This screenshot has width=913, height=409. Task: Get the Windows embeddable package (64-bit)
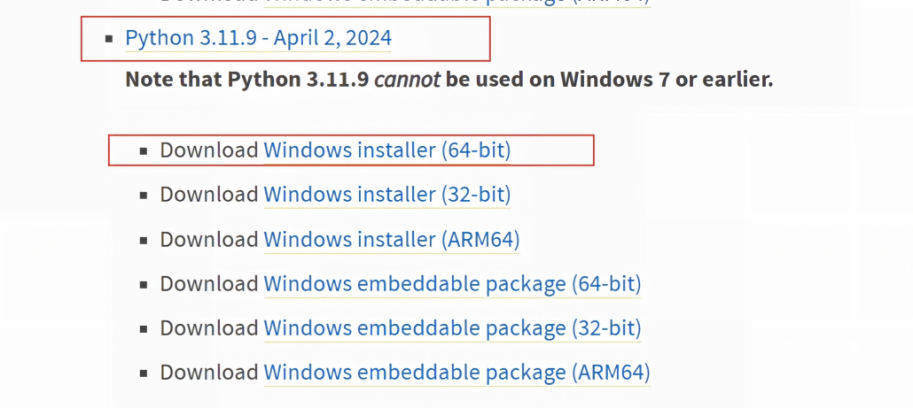(x=452, y=284)
